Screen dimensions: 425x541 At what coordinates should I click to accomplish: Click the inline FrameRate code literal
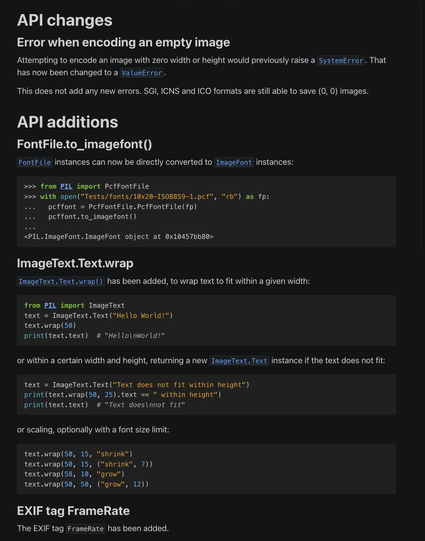click(85, 529)
